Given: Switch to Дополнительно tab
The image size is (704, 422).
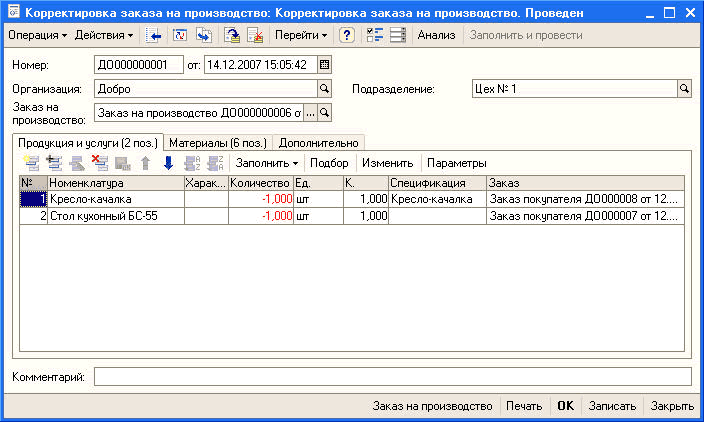Looking at the screenshot, I should coord(318,143).
